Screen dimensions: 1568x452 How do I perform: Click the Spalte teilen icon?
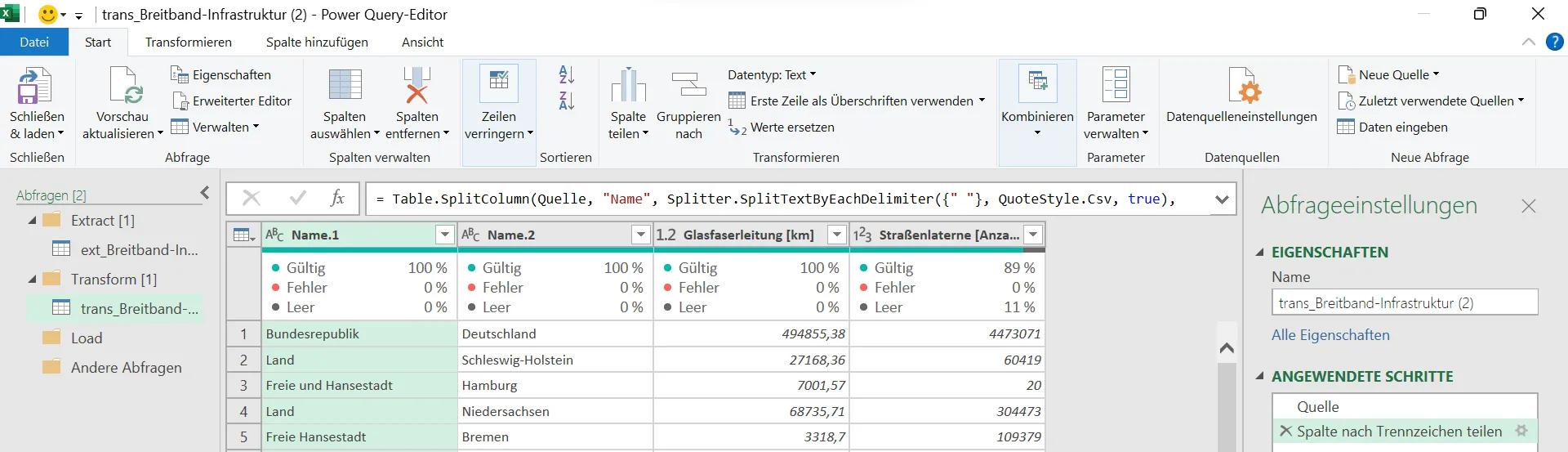pyautogui.click(x=628, y=85)
